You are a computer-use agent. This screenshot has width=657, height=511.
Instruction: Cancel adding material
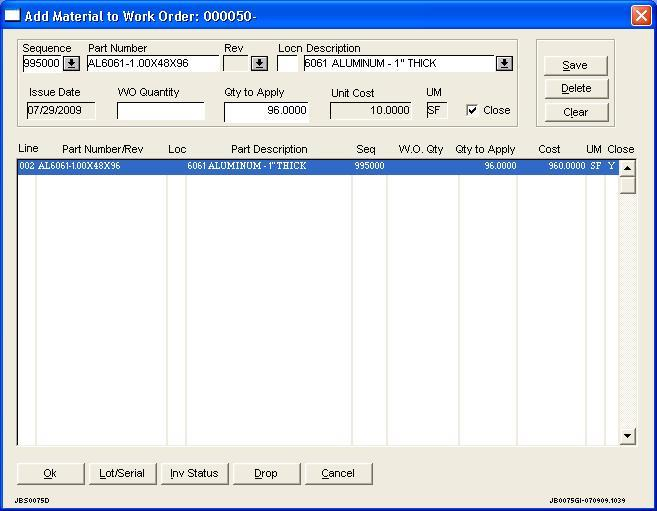(338, 473)
